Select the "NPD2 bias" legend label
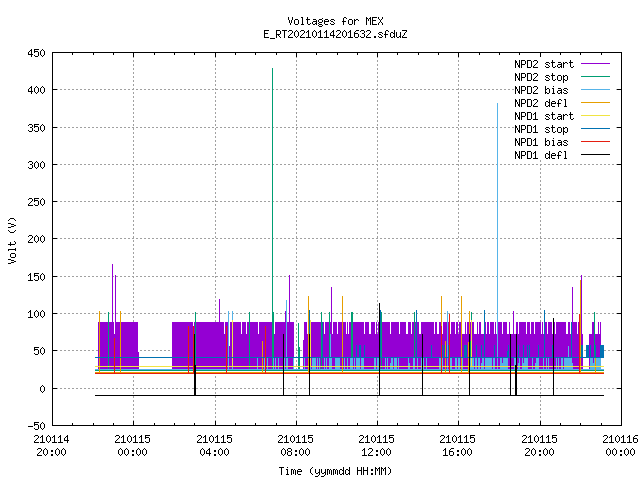The height and width of the screenshot is (480, 640). click(541, 90)
